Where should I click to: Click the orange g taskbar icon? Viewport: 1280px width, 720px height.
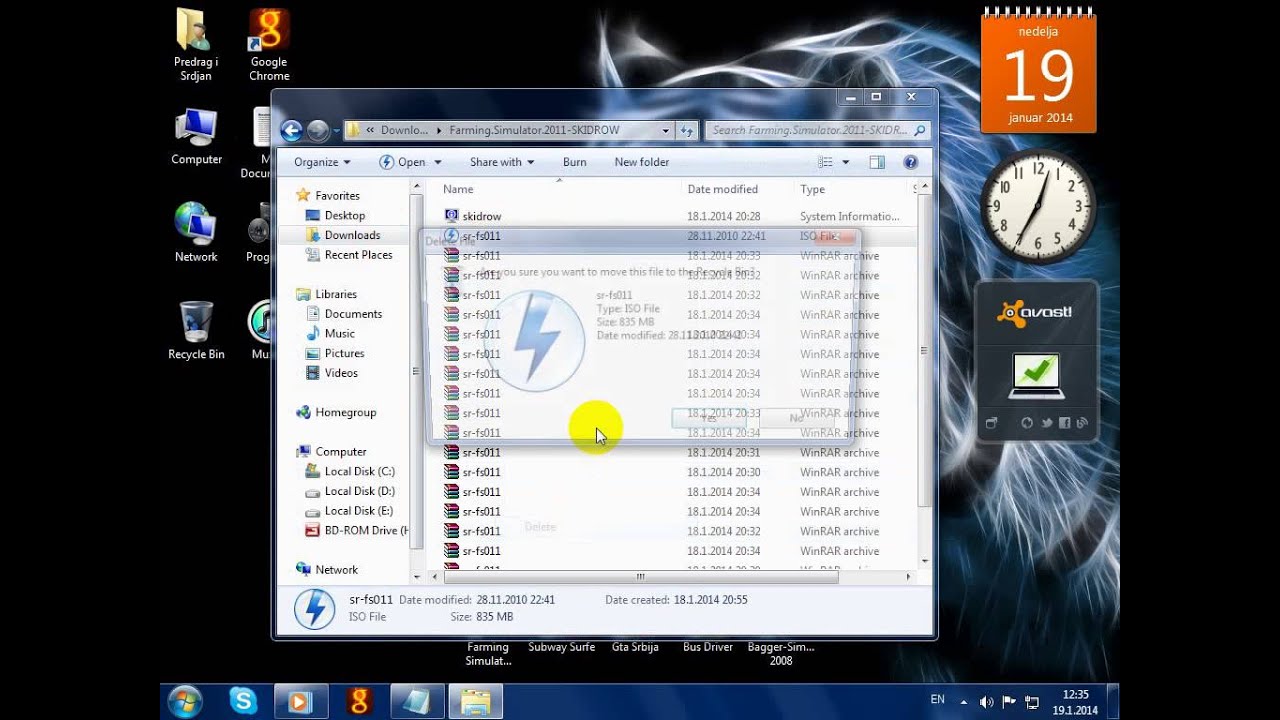click(358, 701)
